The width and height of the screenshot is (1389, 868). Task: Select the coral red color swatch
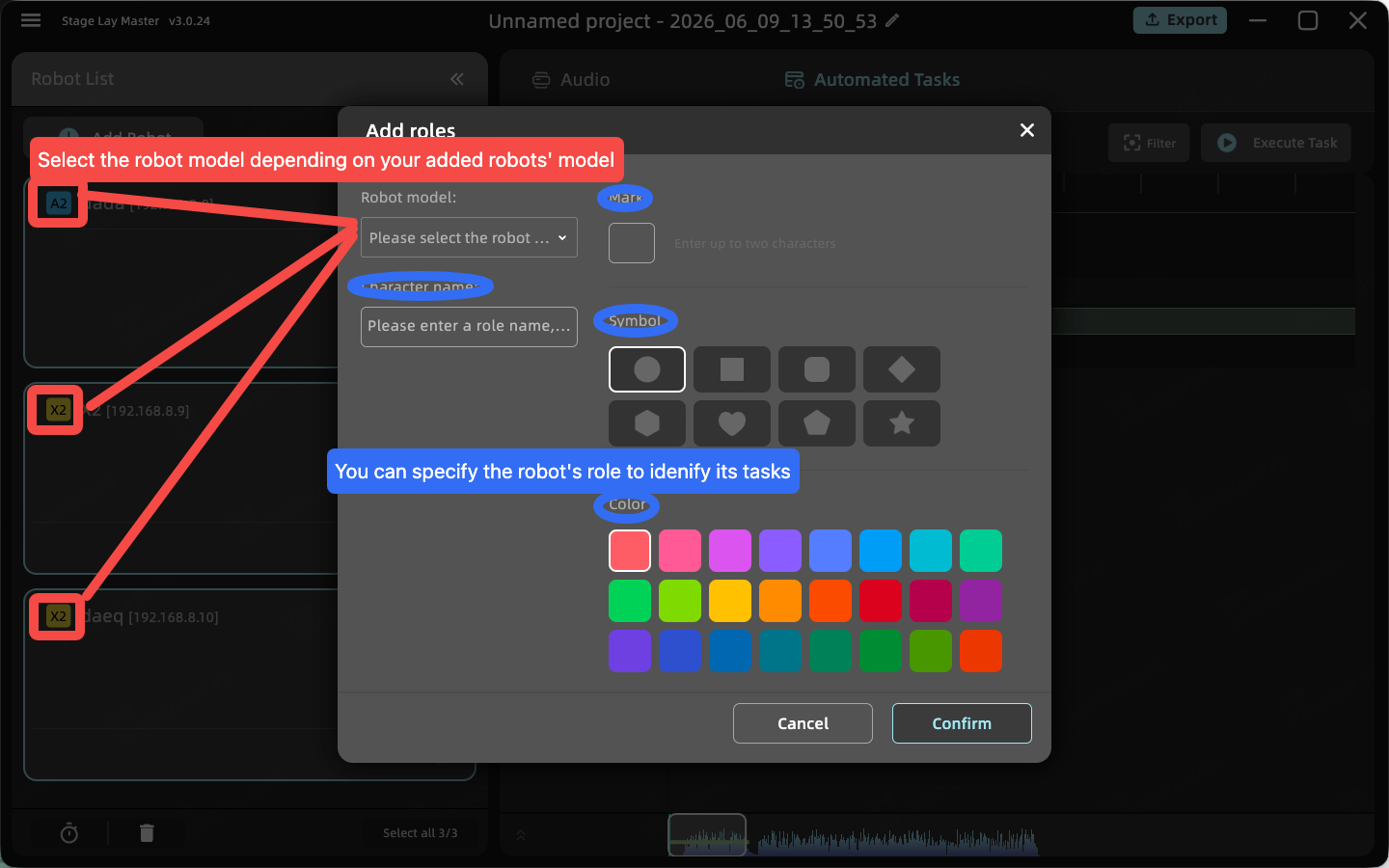[x=630, y=551]
